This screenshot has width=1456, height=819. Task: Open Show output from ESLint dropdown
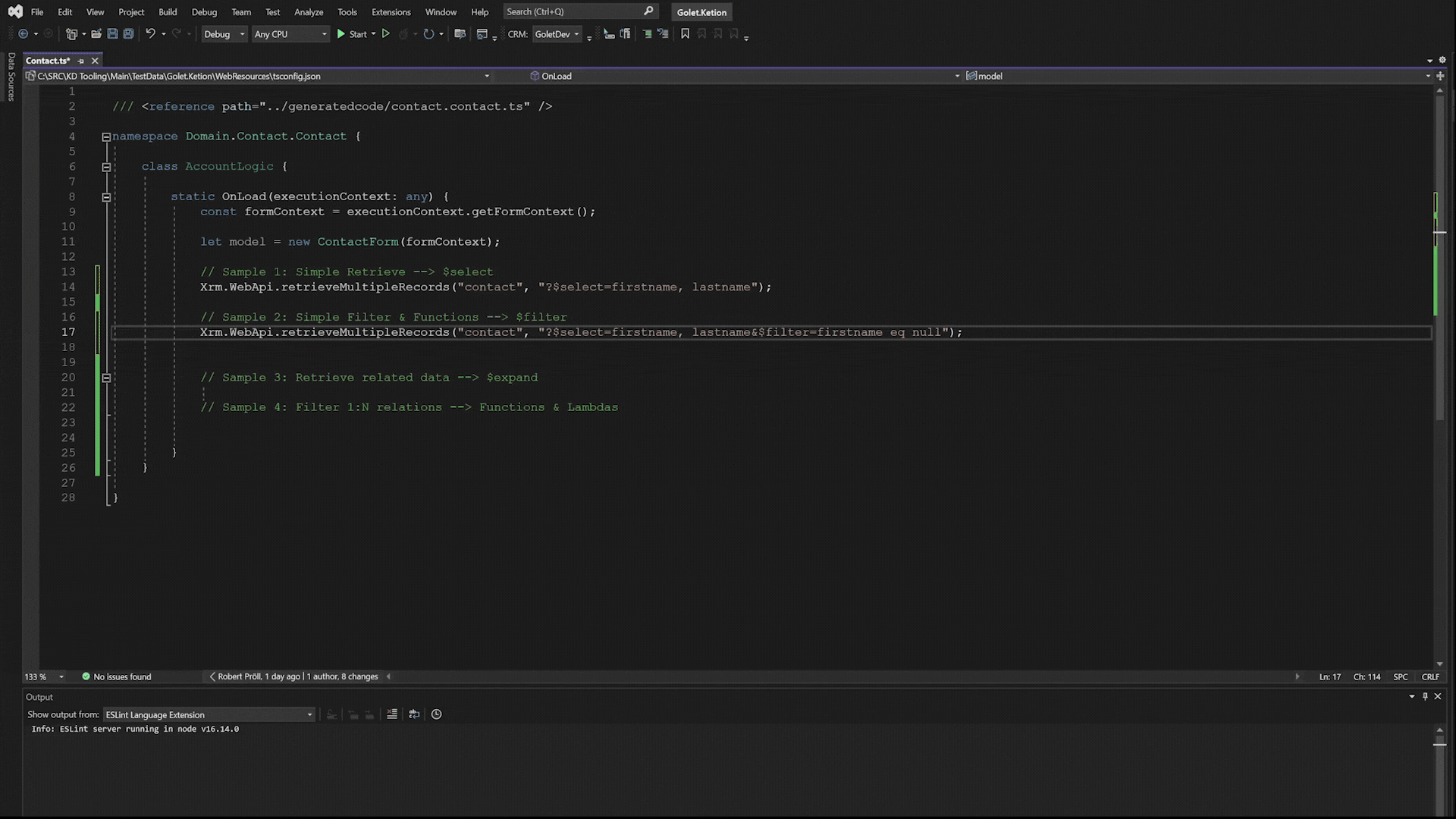click(x=209, y=714)
